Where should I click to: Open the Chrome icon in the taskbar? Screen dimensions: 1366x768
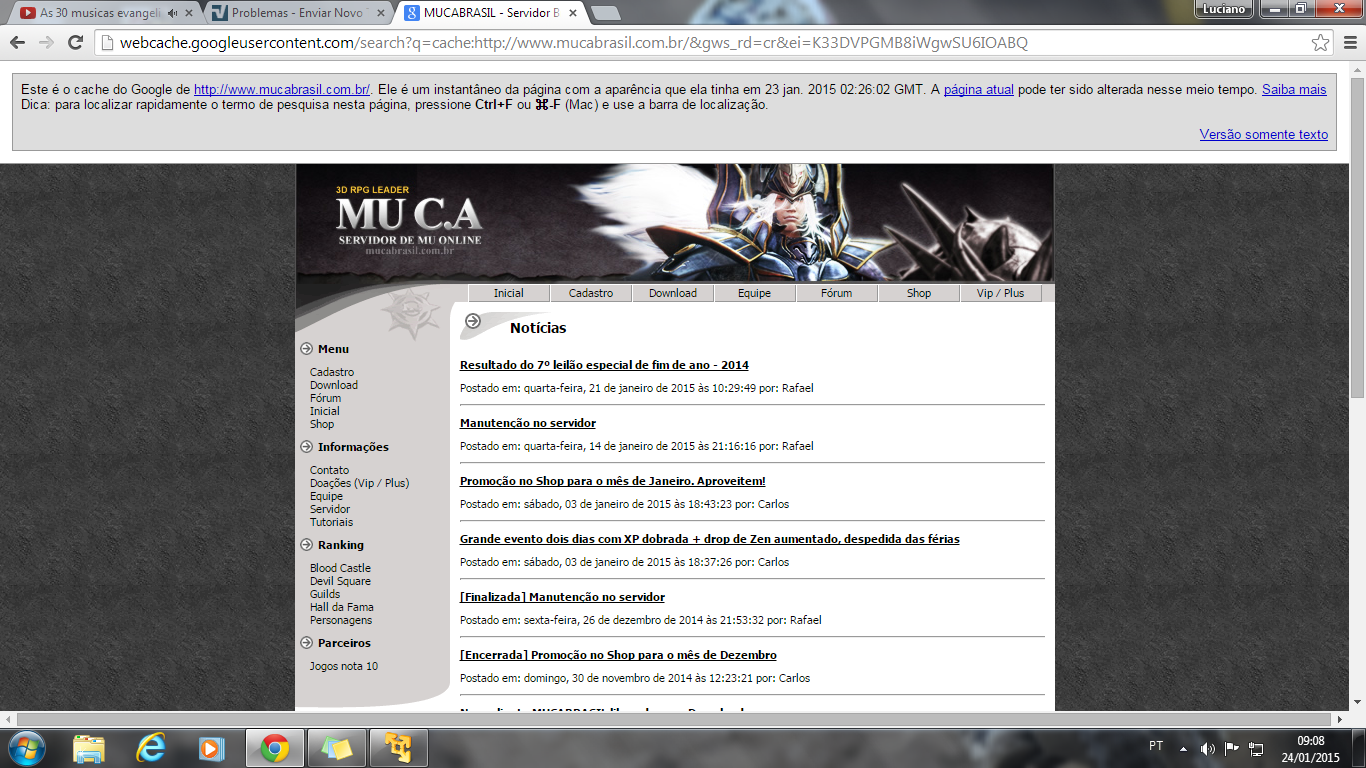(275, 747)
